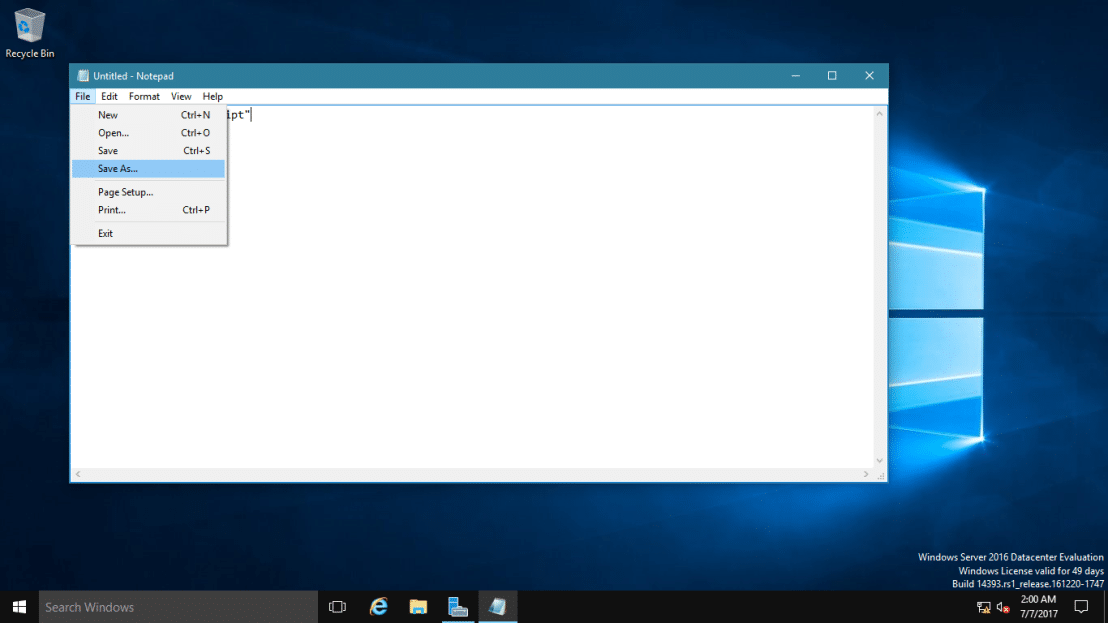
Task: Launch Internet Explorer from the taskbar
Action: pyautogui.click(x=379, y=607)
